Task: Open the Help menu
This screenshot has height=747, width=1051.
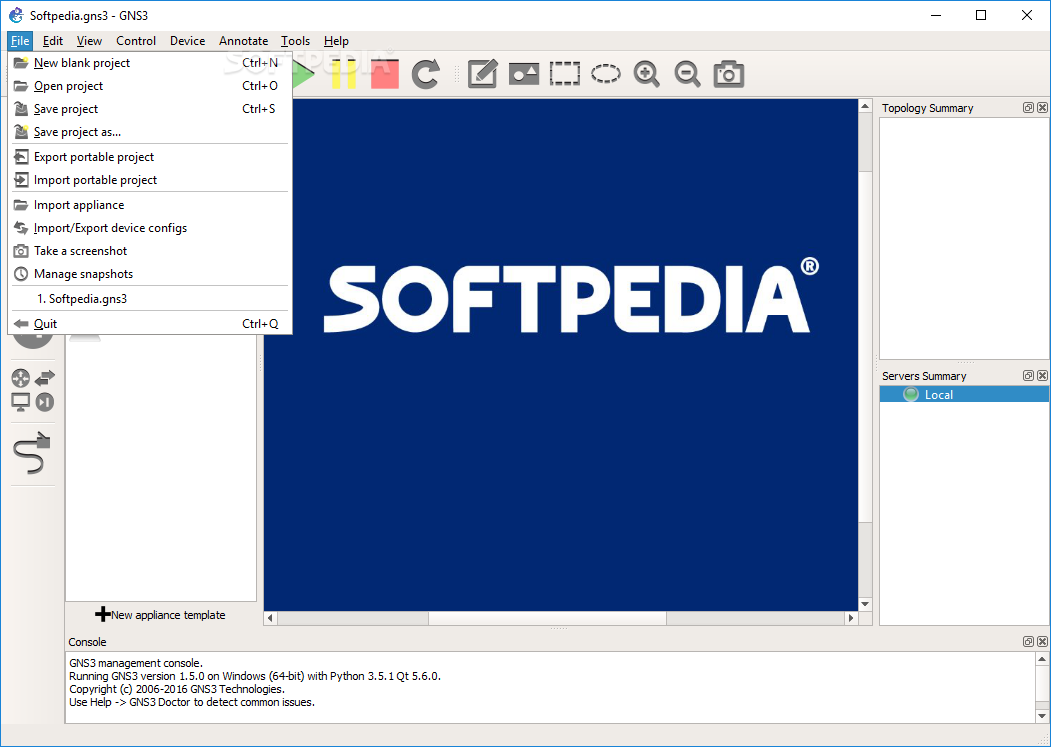Action: pyautogui.click(x=336, y=41)
